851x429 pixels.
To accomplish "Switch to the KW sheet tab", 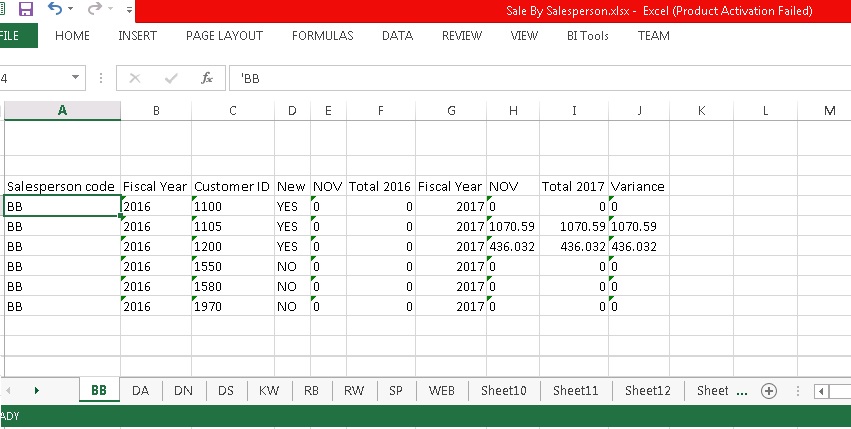I will tap(269, 390).
